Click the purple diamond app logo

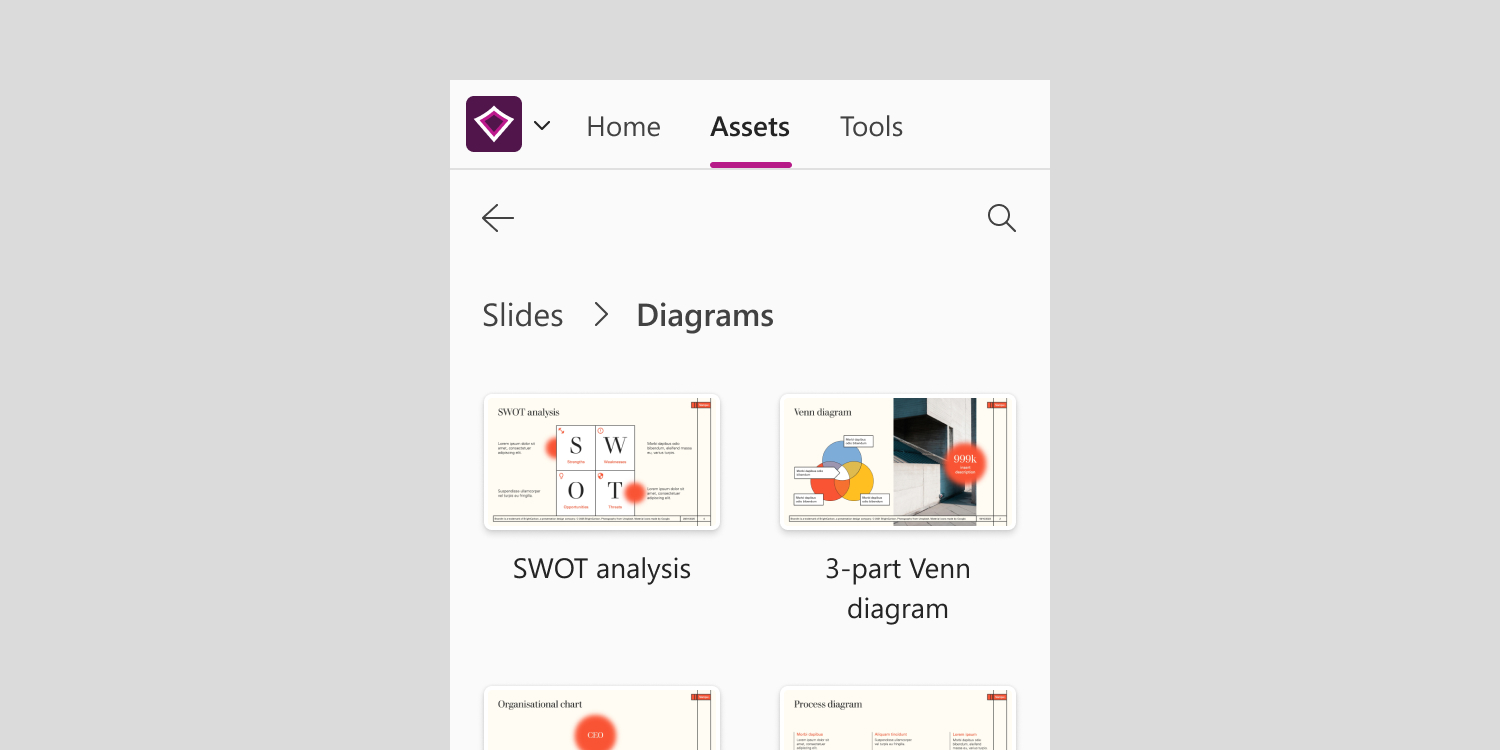(494, 124)
